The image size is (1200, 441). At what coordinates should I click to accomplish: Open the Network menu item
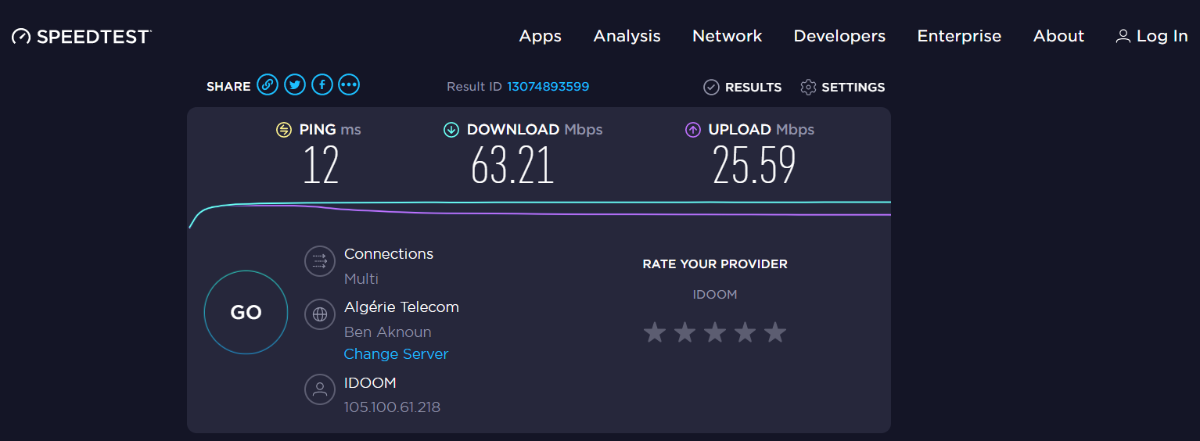[x=727, y=36]
